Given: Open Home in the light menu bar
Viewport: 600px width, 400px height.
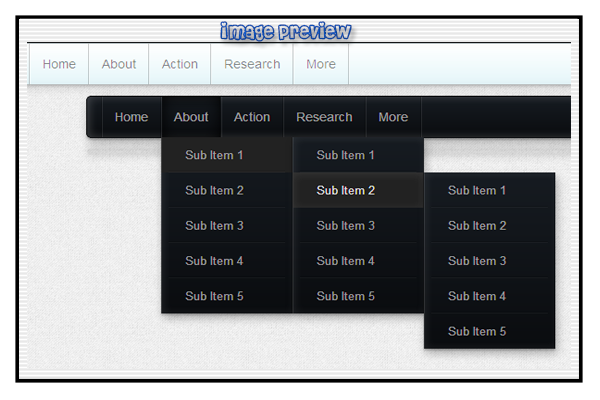Looking at the screenshot, I should [59, 64].
